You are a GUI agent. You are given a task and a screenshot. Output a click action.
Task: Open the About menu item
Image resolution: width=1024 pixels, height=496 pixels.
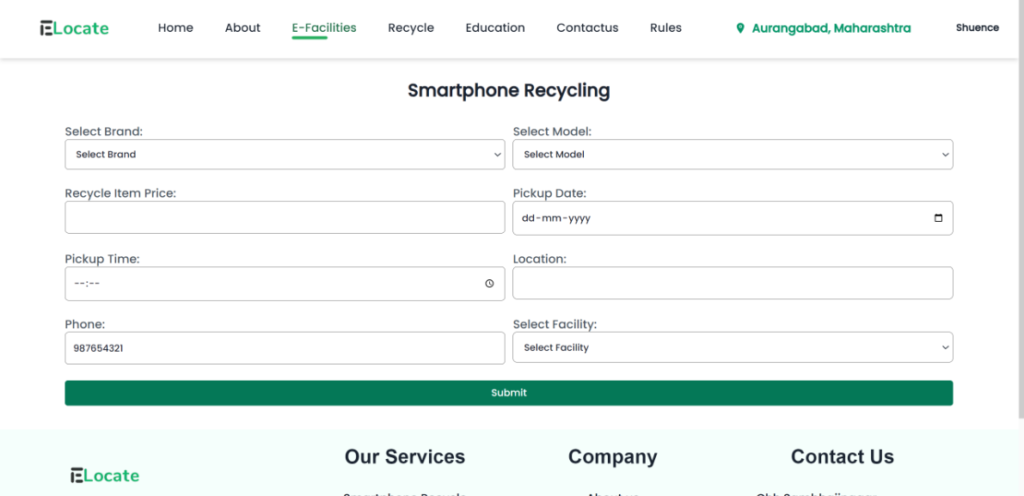pyautogui.click(x=243, y=28)
